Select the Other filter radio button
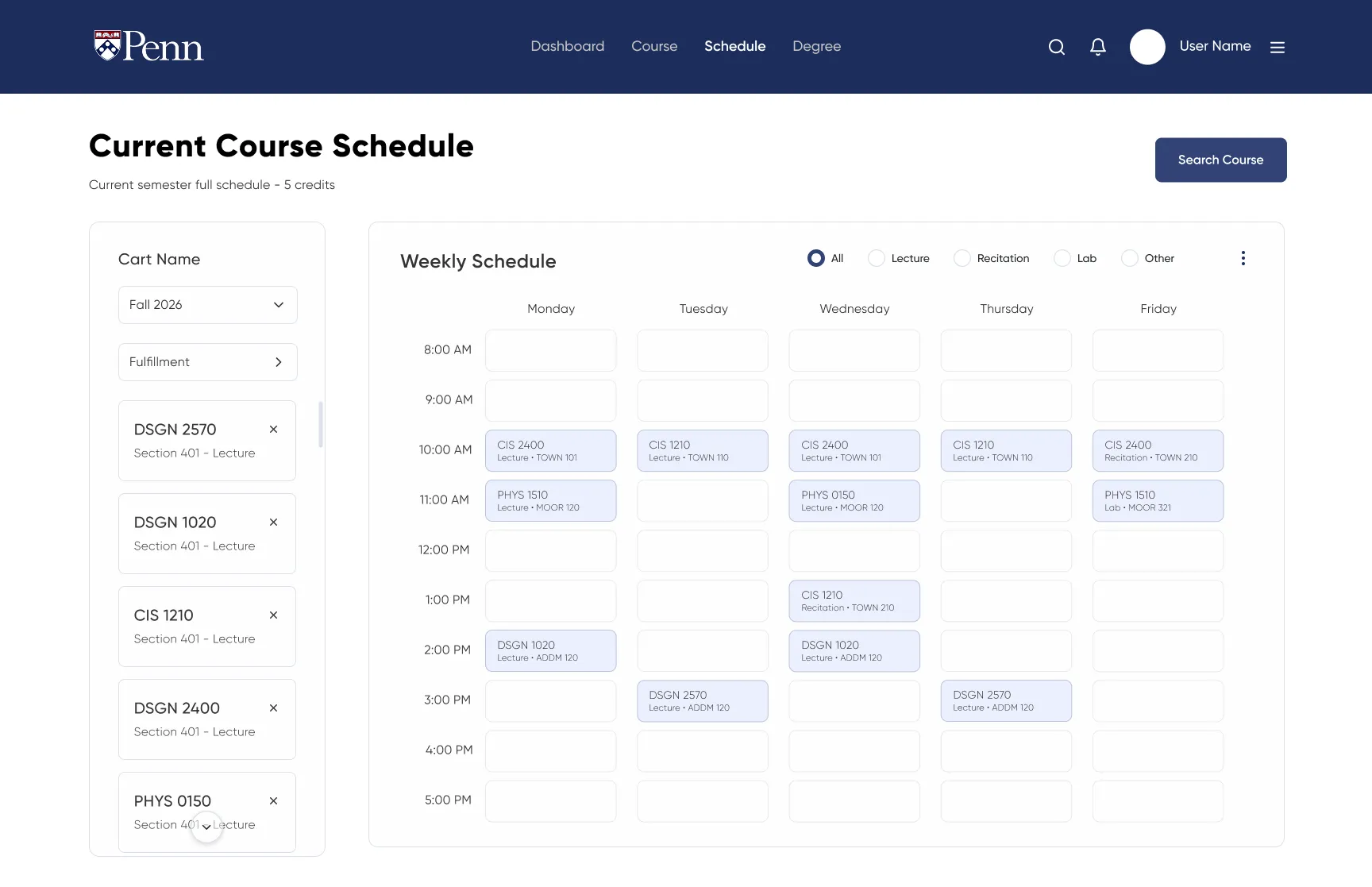1372x887 pixels. (x=1129, y=258)
